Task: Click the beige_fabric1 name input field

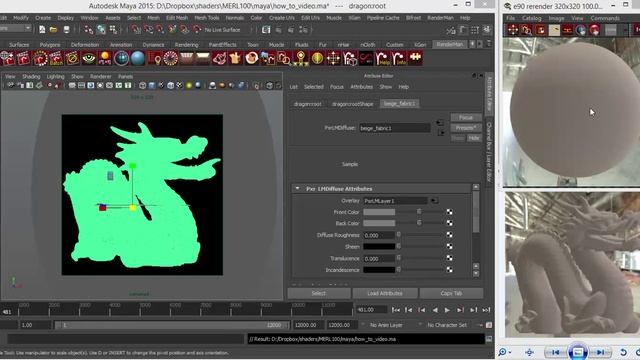Action: [395, 128]
